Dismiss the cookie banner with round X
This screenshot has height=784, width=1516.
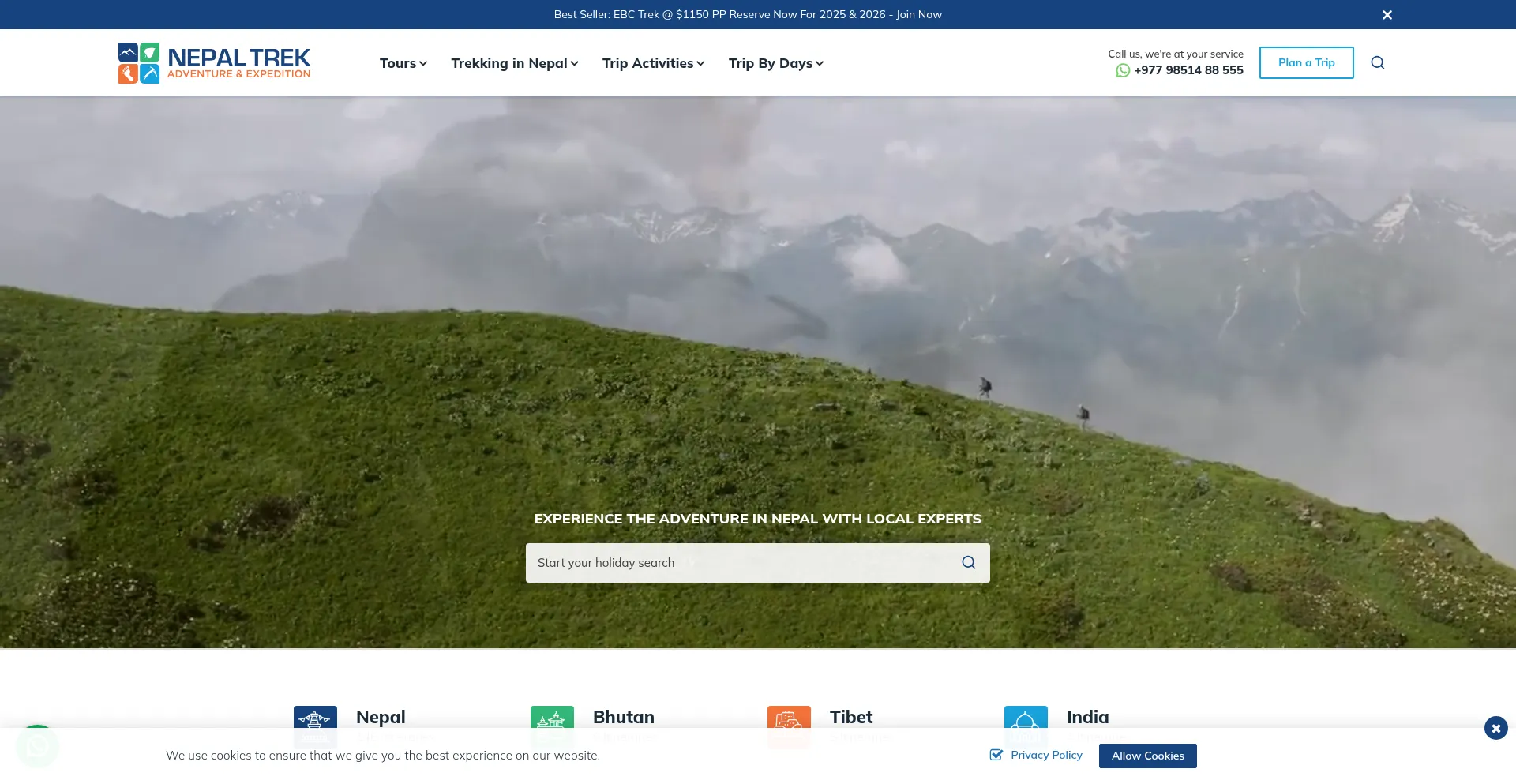click(x=1495, y=728)
